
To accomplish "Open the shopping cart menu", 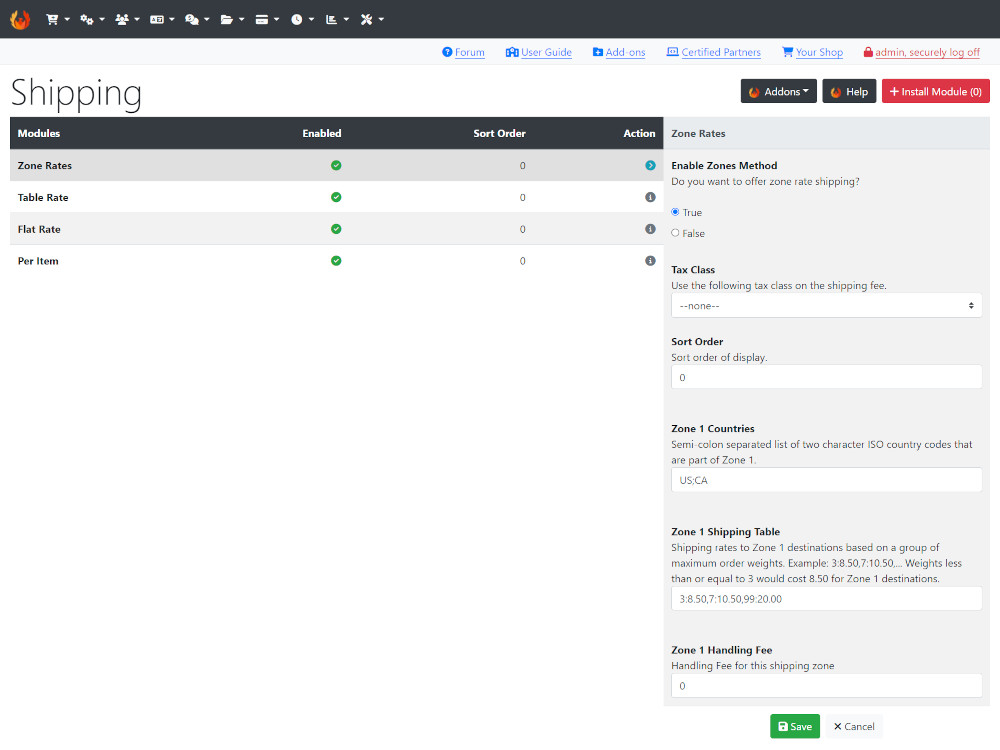I will (57, 19).
